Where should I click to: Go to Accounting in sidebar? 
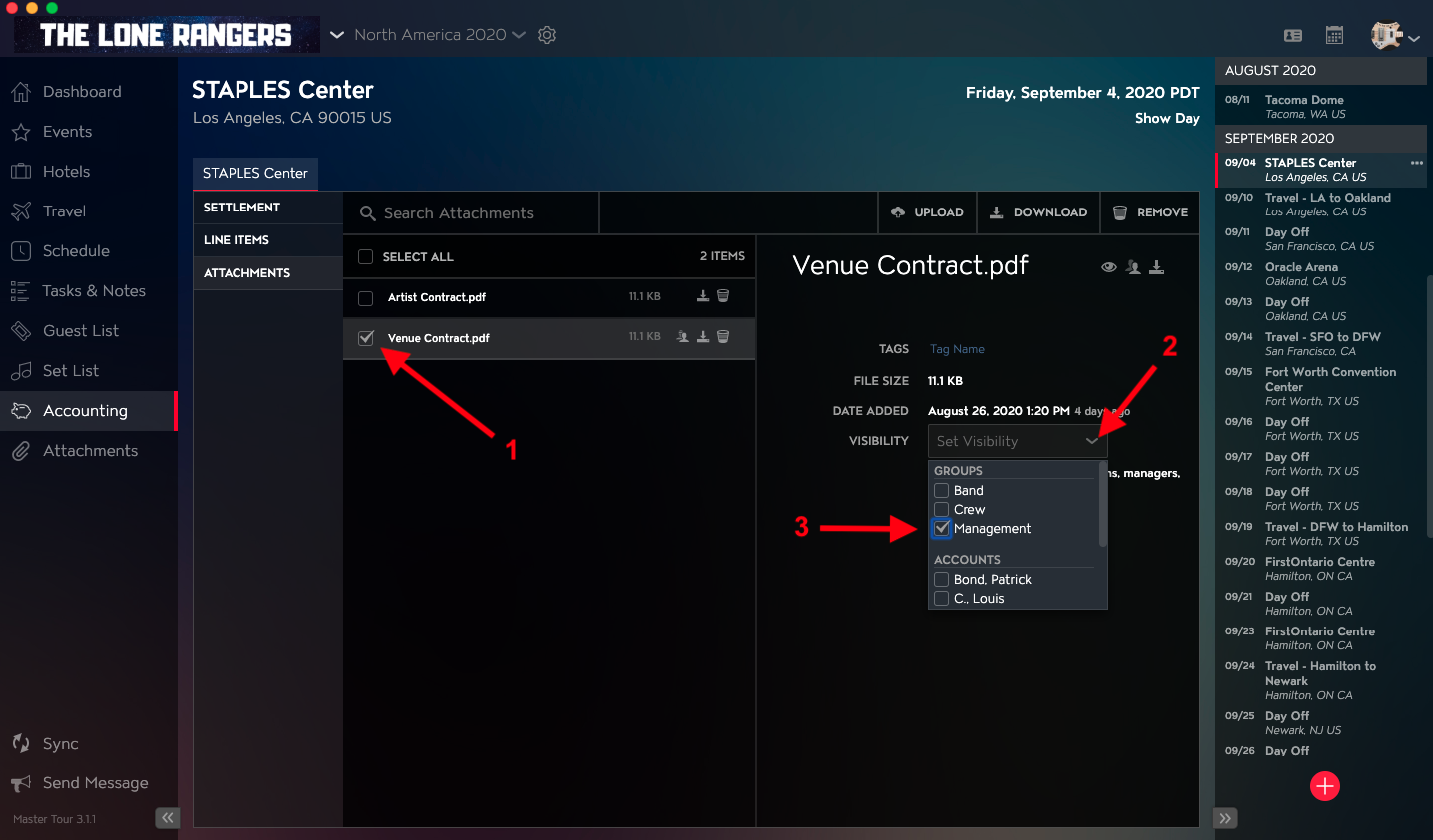coord(88,411)
